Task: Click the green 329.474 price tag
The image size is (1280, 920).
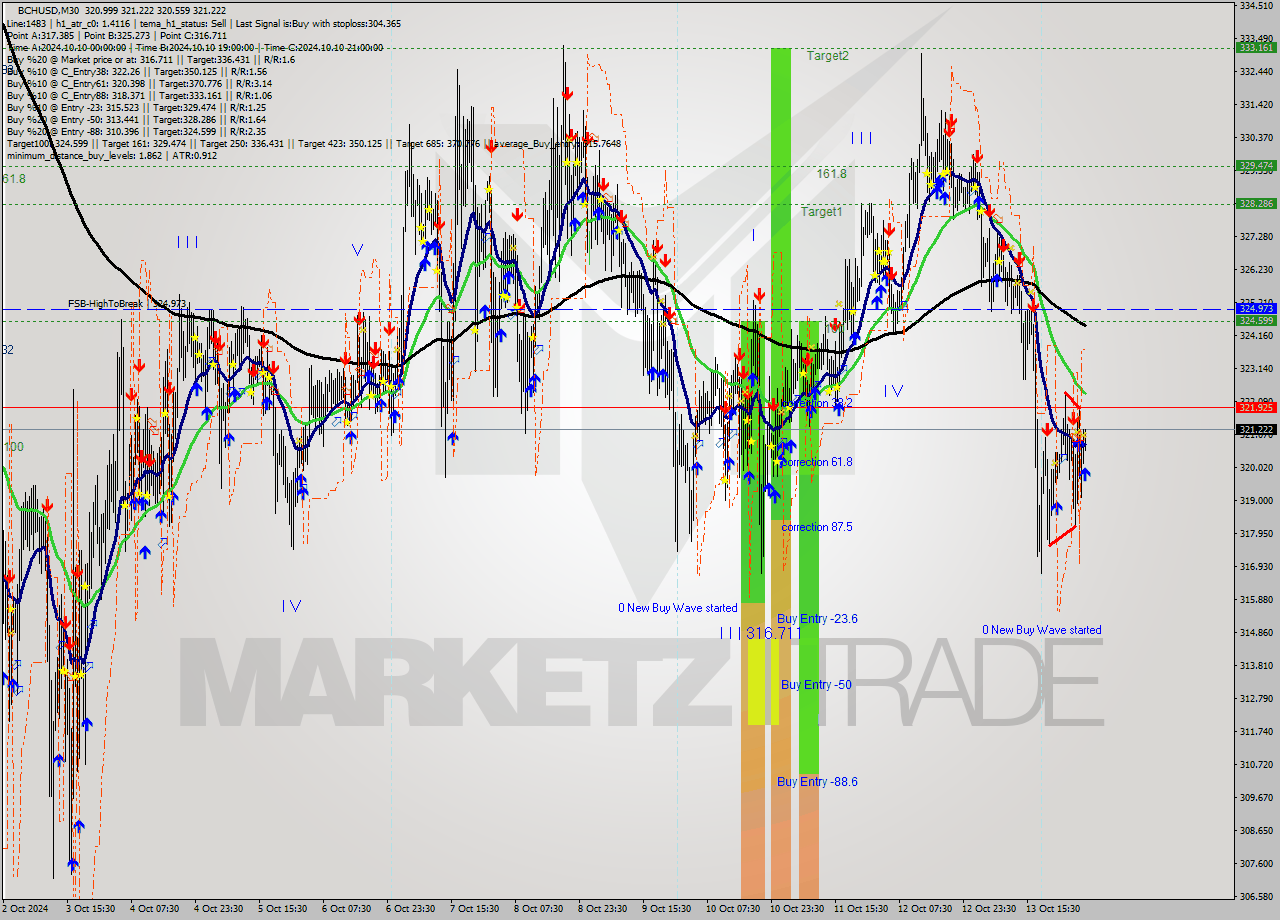Action: [1256, 166]
